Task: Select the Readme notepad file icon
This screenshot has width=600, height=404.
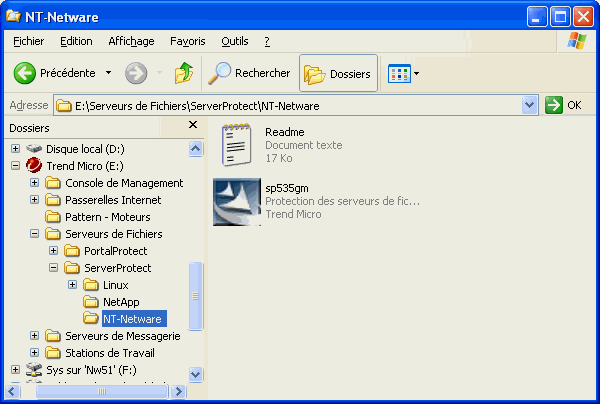Action: [x=236, y=144]
